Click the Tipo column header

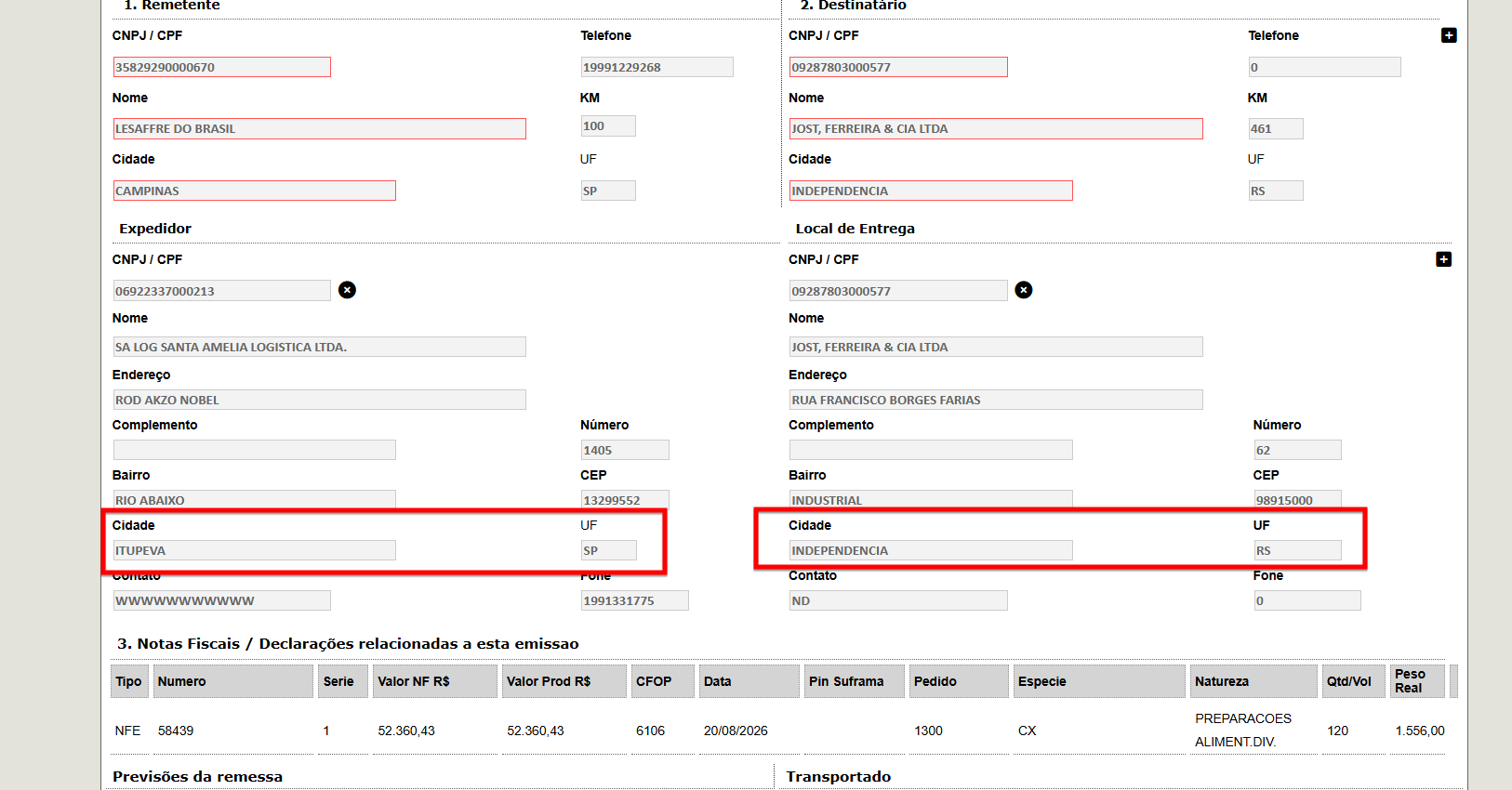coord(129,681)
